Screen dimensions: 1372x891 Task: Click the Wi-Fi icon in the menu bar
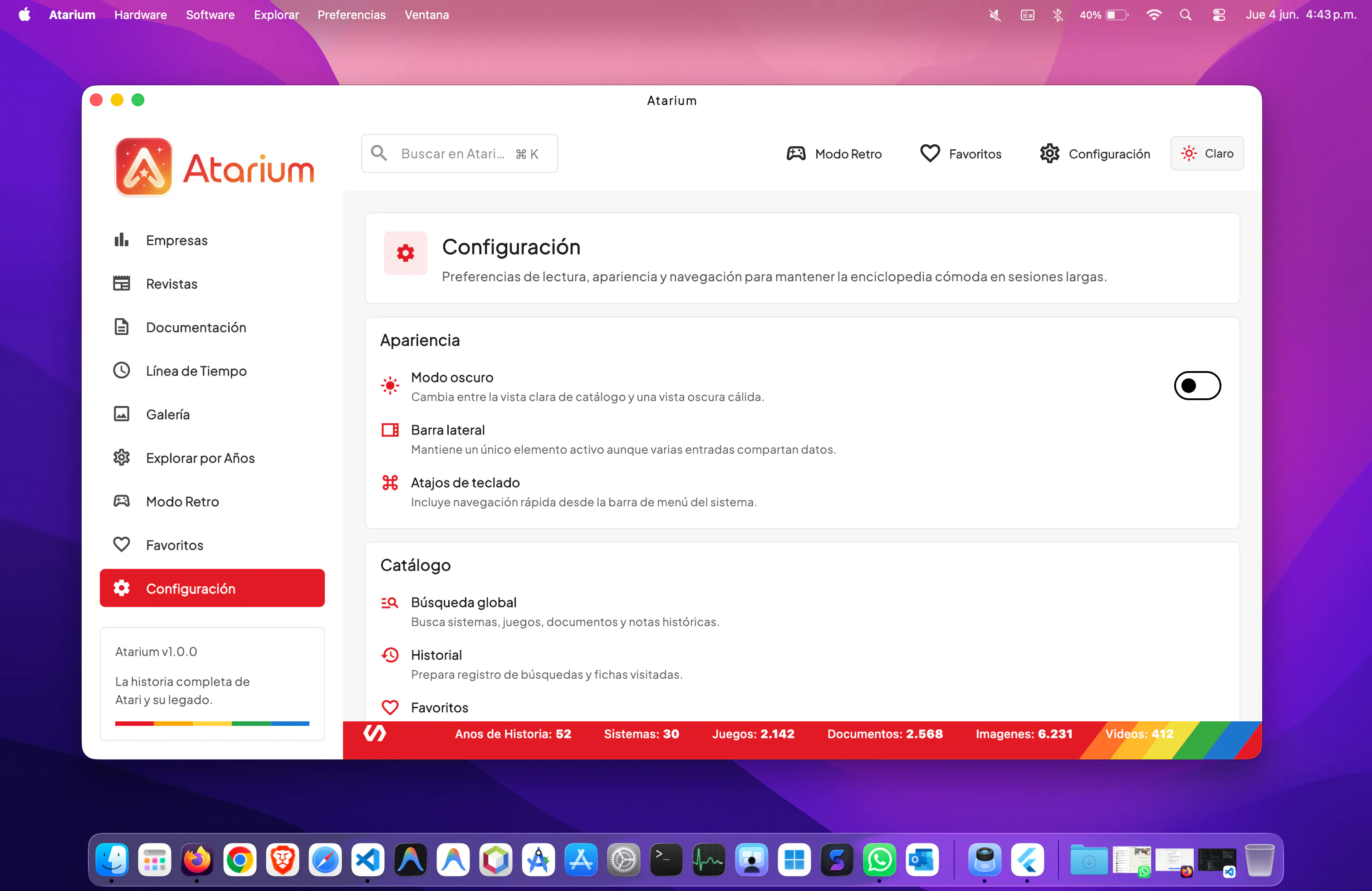pos(1153,15)
